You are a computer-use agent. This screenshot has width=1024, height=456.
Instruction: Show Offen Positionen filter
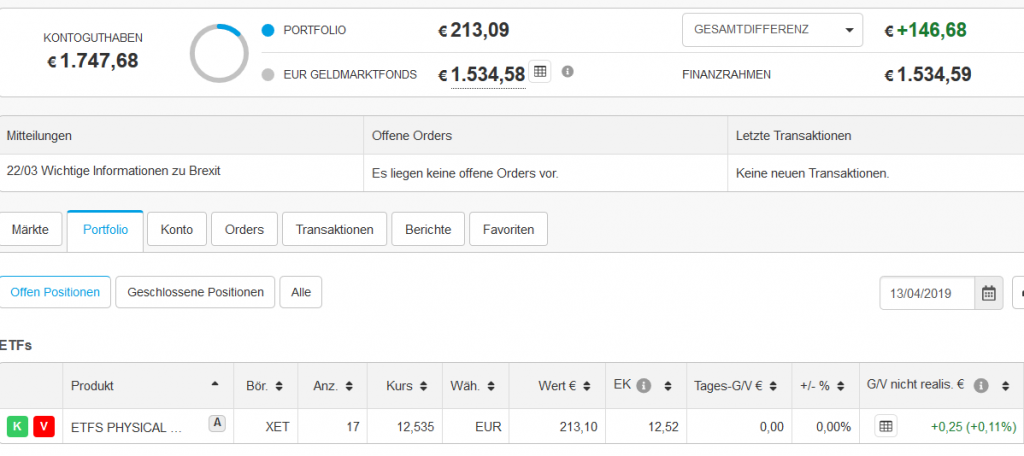click(55, 292)
